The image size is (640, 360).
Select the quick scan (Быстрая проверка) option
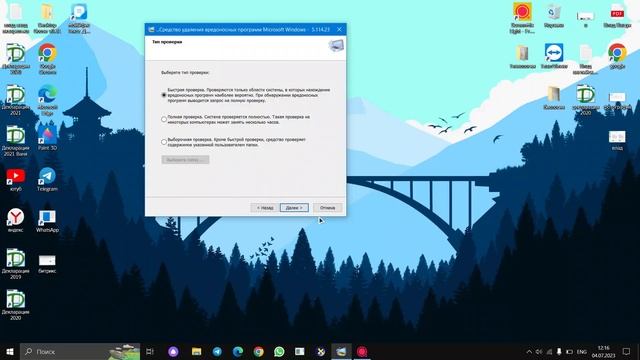pyautogui.click(x=164, y=95)
